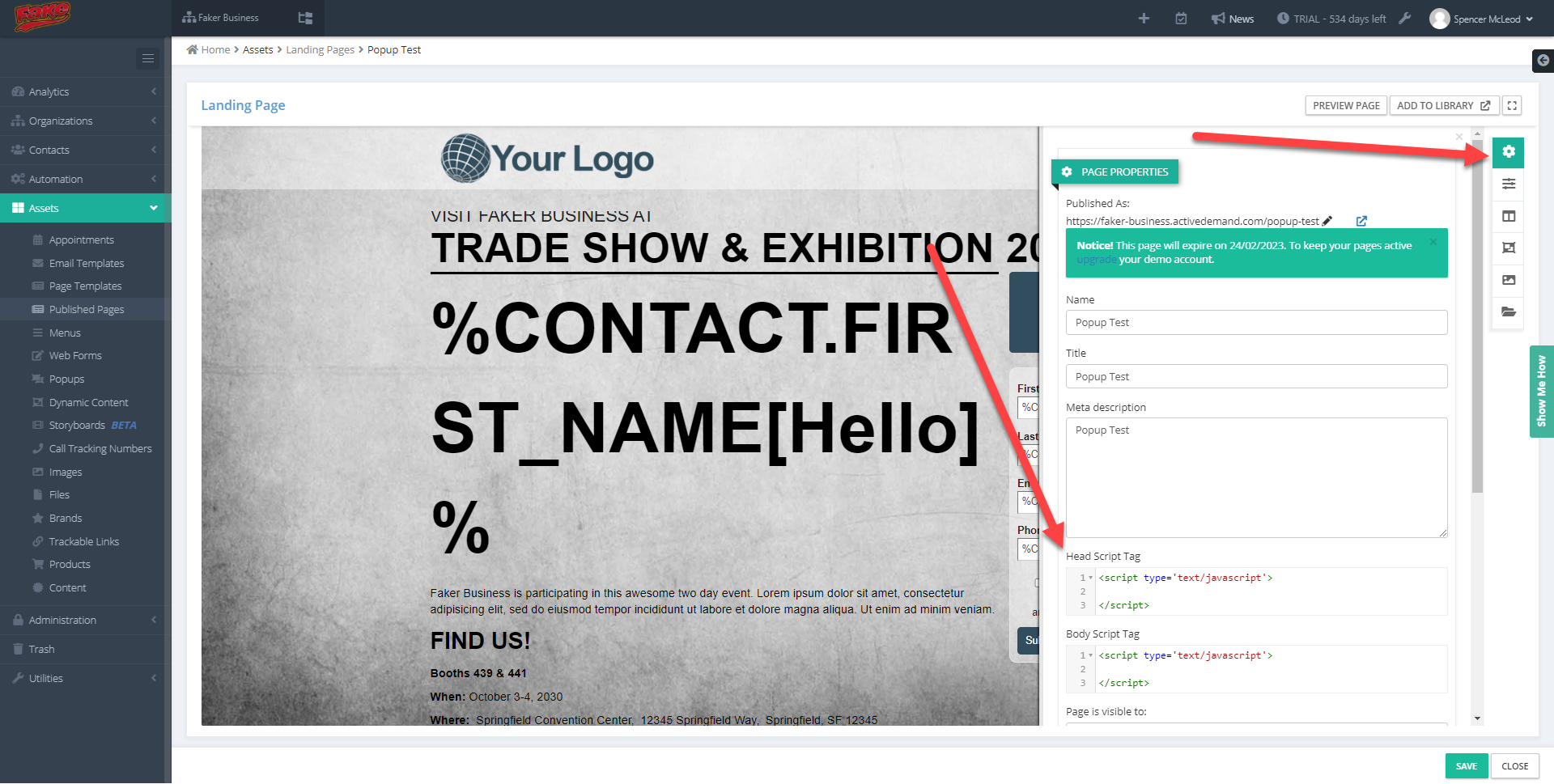Viewport: 1554px width, 784px height.
Task: Expand the Analytics sidebar menu
Action: pos(82,92)
